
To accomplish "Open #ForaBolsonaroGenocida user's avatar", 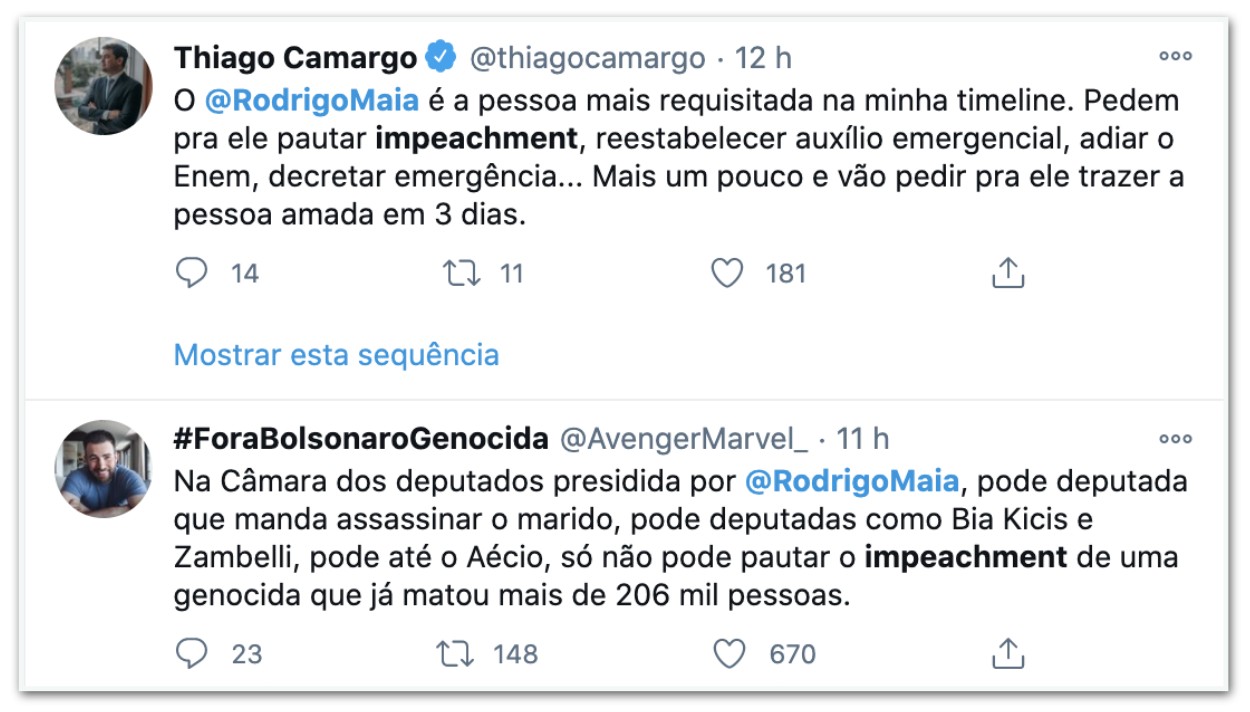I will pos(103,468).
